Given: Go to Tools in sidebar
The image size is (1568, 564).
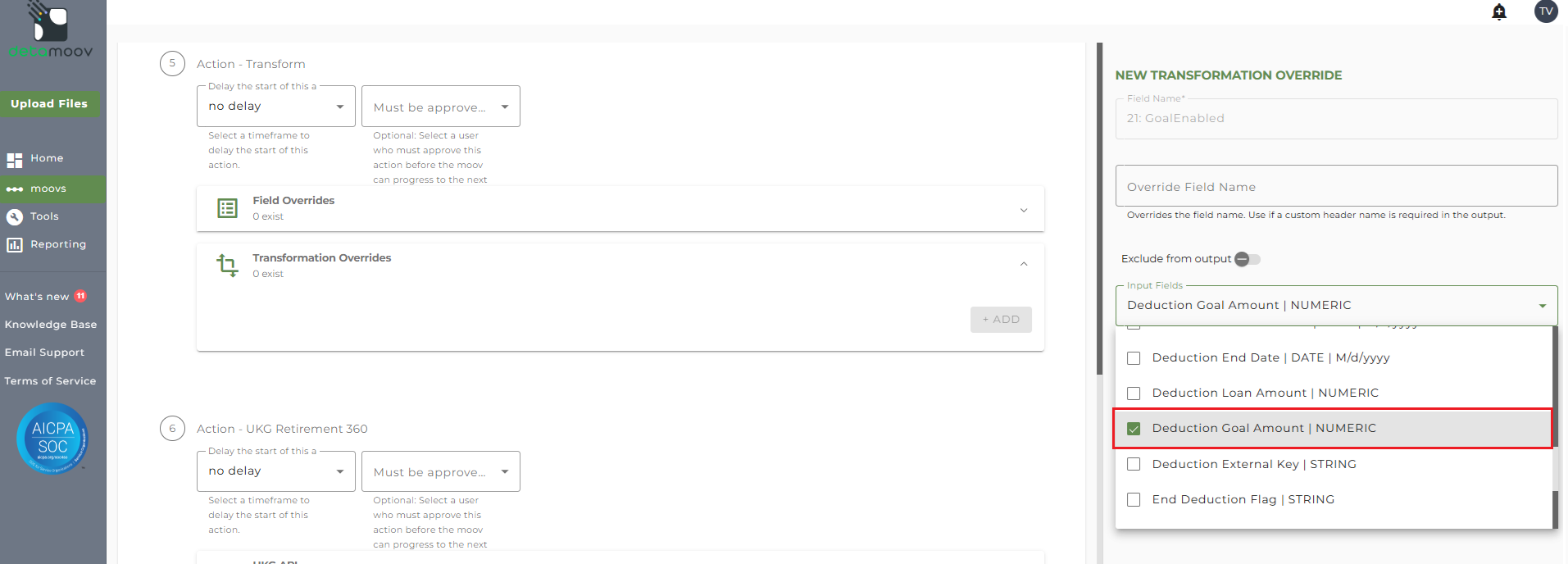Looking at the screenshot, I should (x=44, y=216).
